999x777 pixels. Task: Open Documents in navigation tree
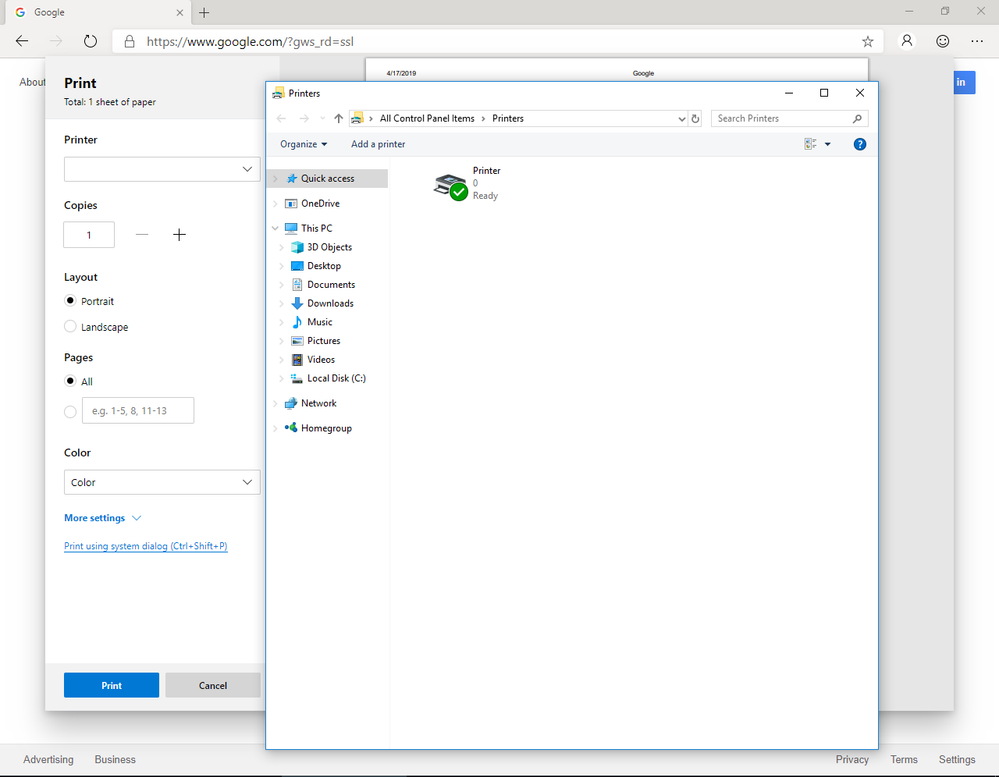tap(331, 285)
